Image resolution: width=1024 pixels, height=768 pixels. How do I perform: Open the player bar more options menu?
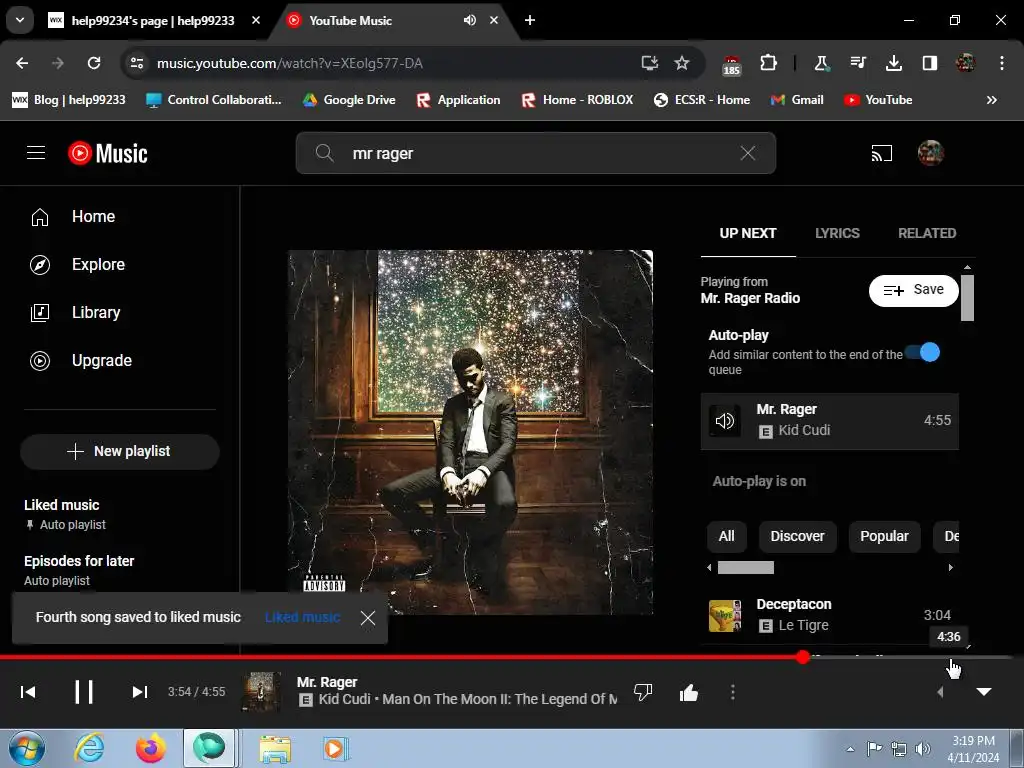click(733, 692)
